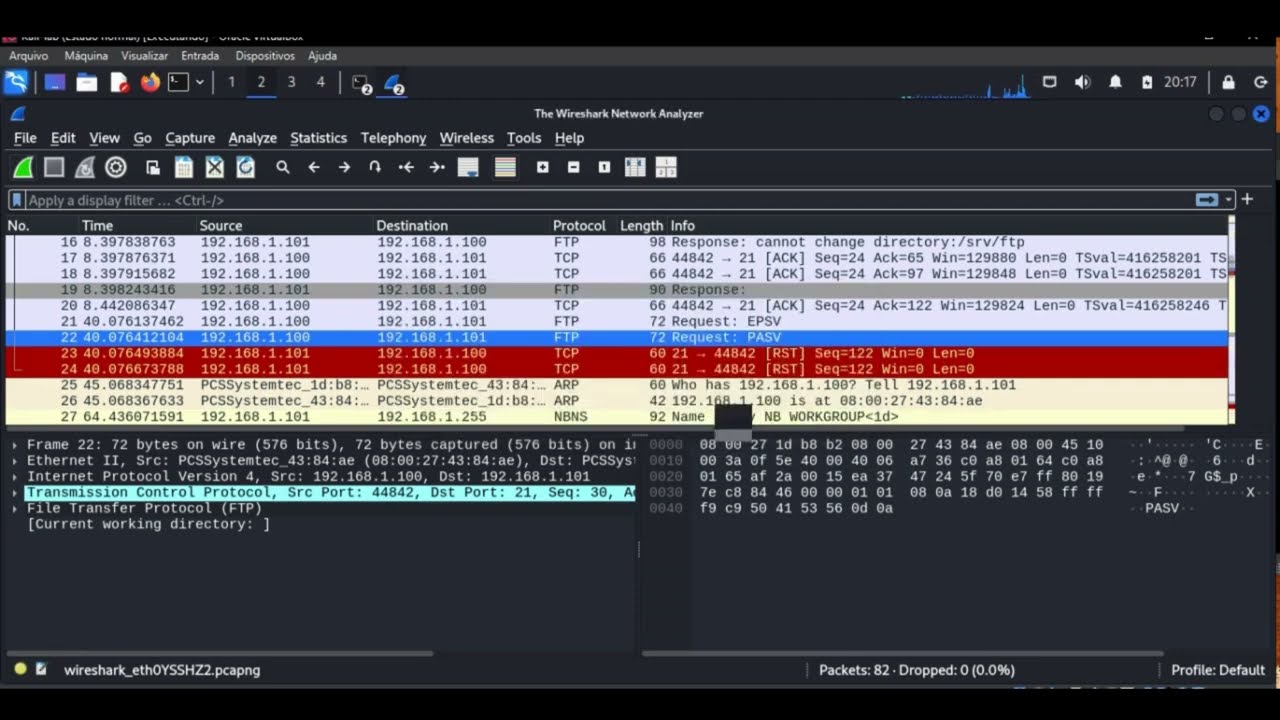The height and width of the screenshot is (720, 1280).
Task: Open capture options gear icon
Action: [x=116, y=168]
